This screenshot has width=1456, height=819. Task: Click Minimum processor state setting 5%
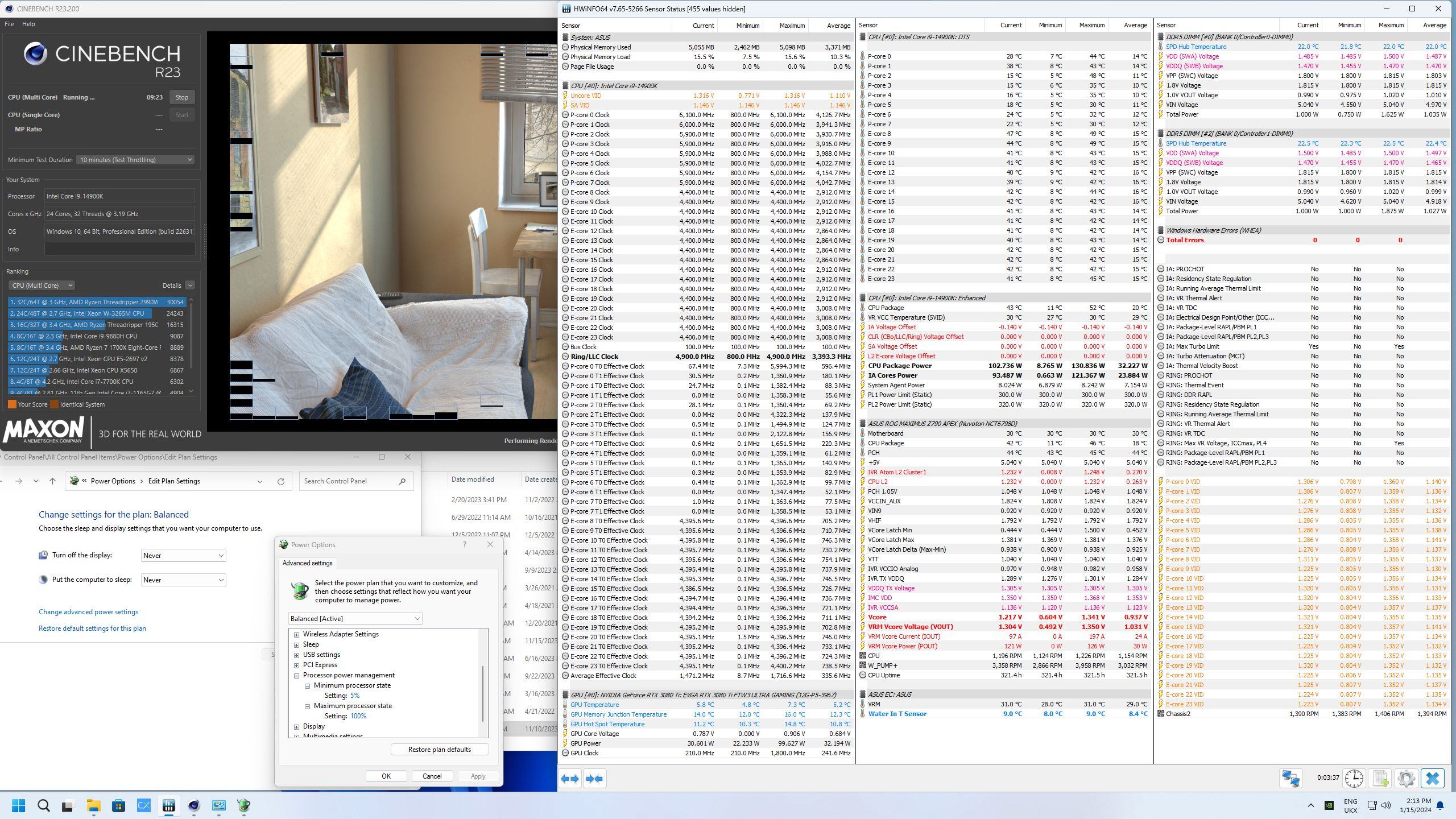click(x=354, y=696)
